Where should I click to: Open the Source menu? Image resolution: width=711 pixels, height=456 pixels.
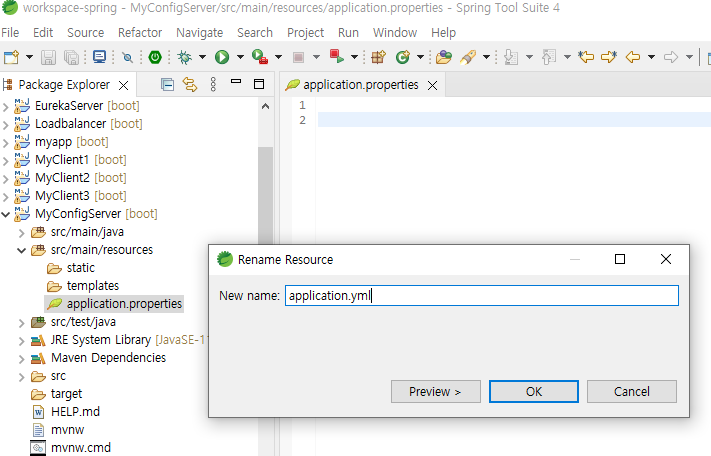85,33
